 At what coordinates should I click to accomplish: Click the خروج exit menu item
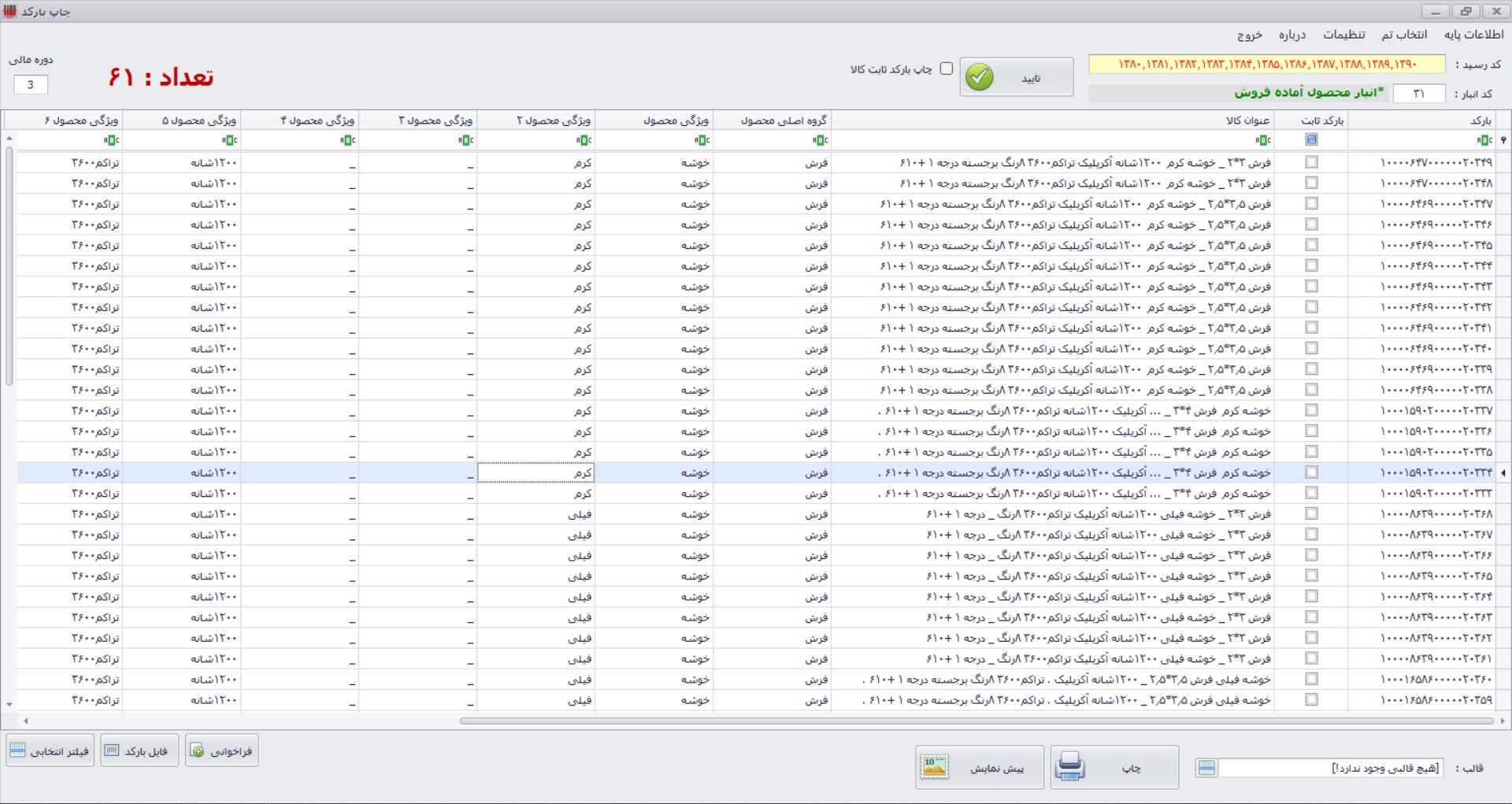(1249, 35)
